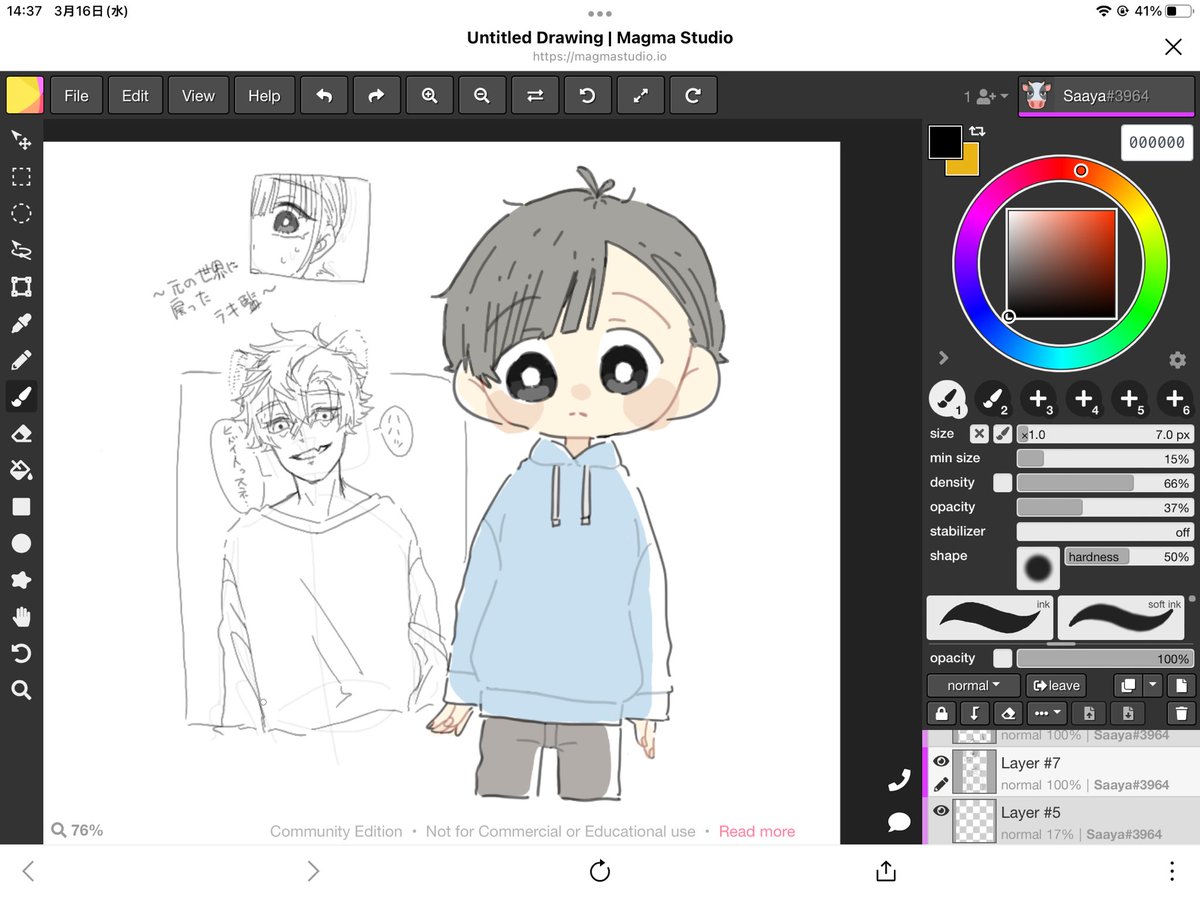Select the move/select arrow tool
Image resolution: width=1200 pixels, height=900 pixels.
(x=21, y=140)
